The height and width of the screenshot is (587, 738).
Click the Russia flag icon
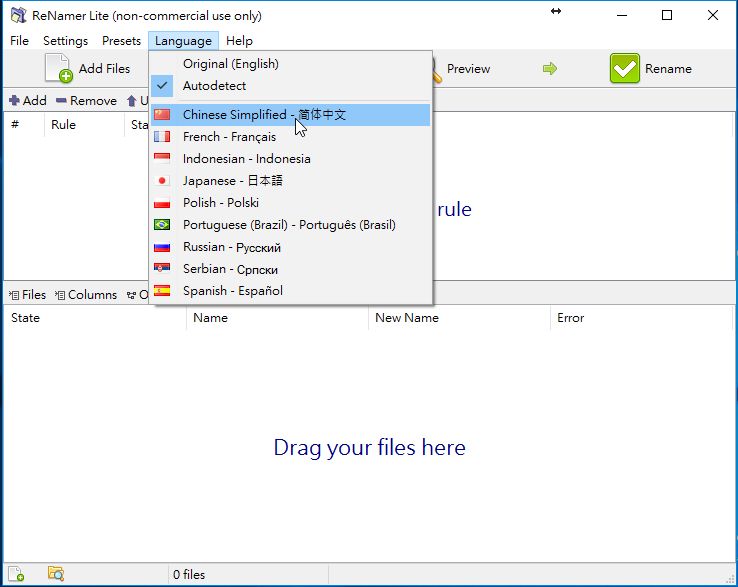(162, 247)
